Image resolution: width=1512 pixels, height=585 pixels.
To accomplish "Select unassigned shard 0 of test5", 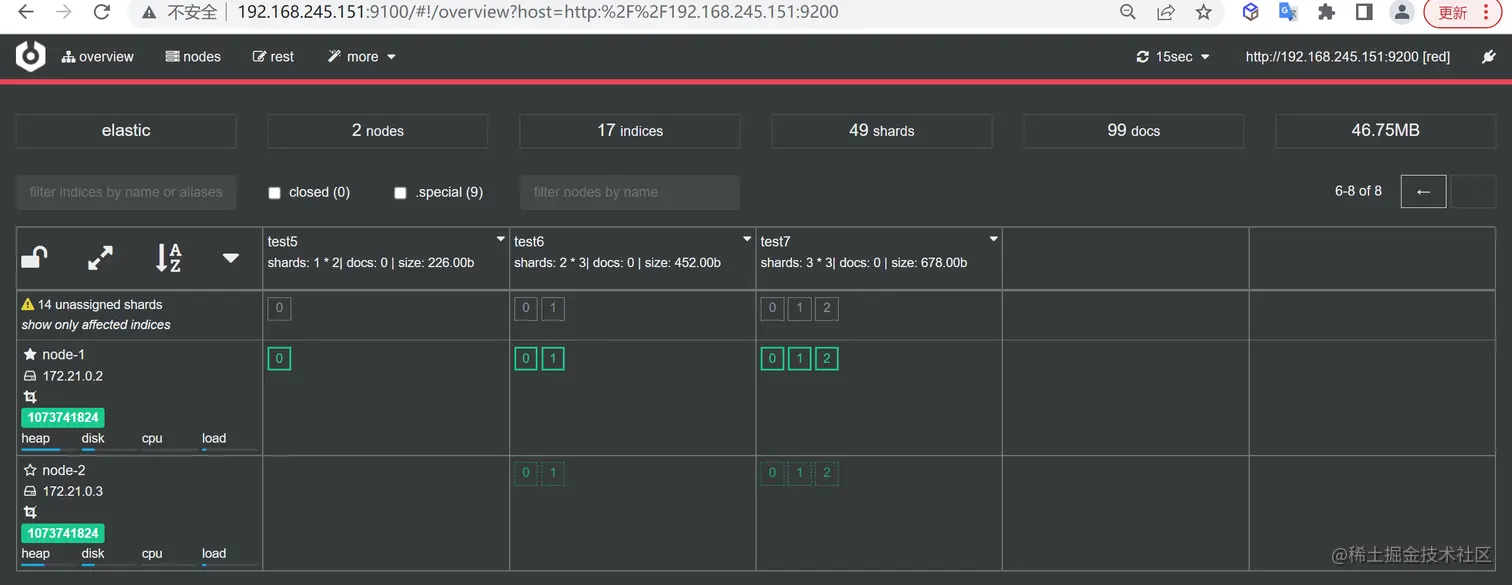I will tap(280, 308).
